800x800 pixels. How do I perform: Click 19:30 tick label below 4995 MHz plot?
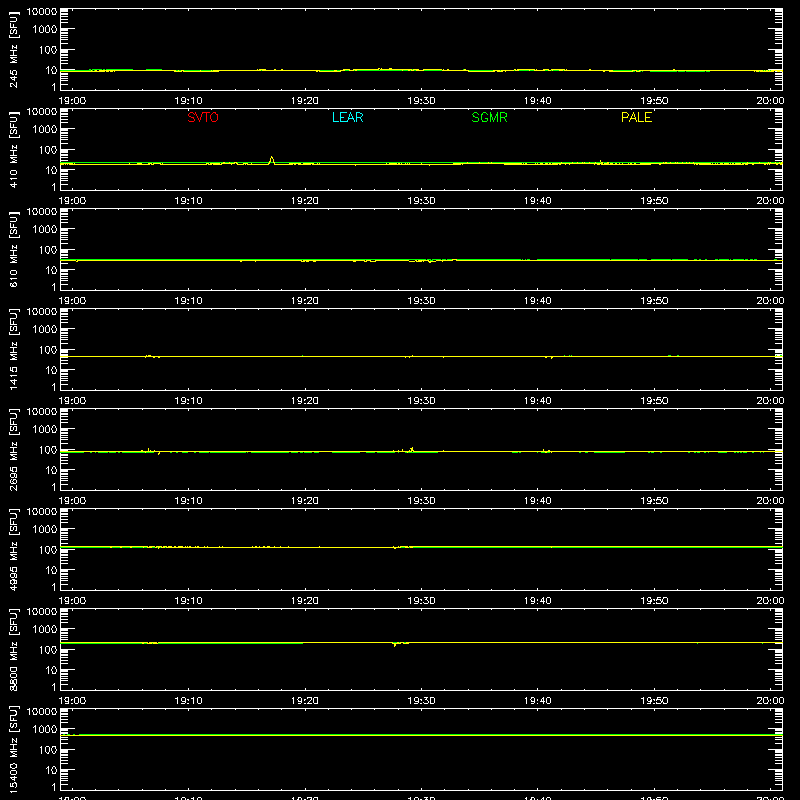click(x=421, y=601)
